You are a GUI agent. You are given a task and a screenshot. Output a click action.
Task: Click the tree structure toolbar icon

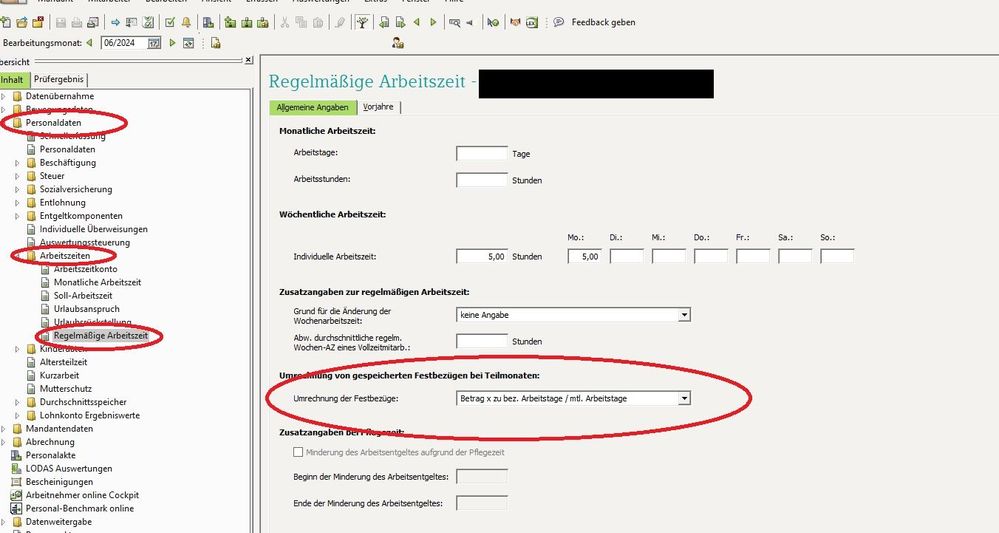(x=362, y=22)
